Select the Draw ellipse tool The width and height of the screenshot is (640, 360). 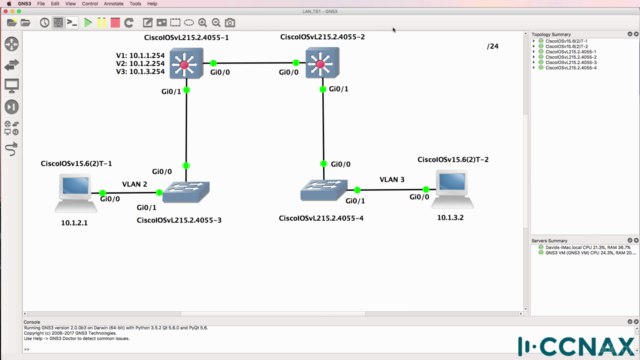(x=189, y=22)
